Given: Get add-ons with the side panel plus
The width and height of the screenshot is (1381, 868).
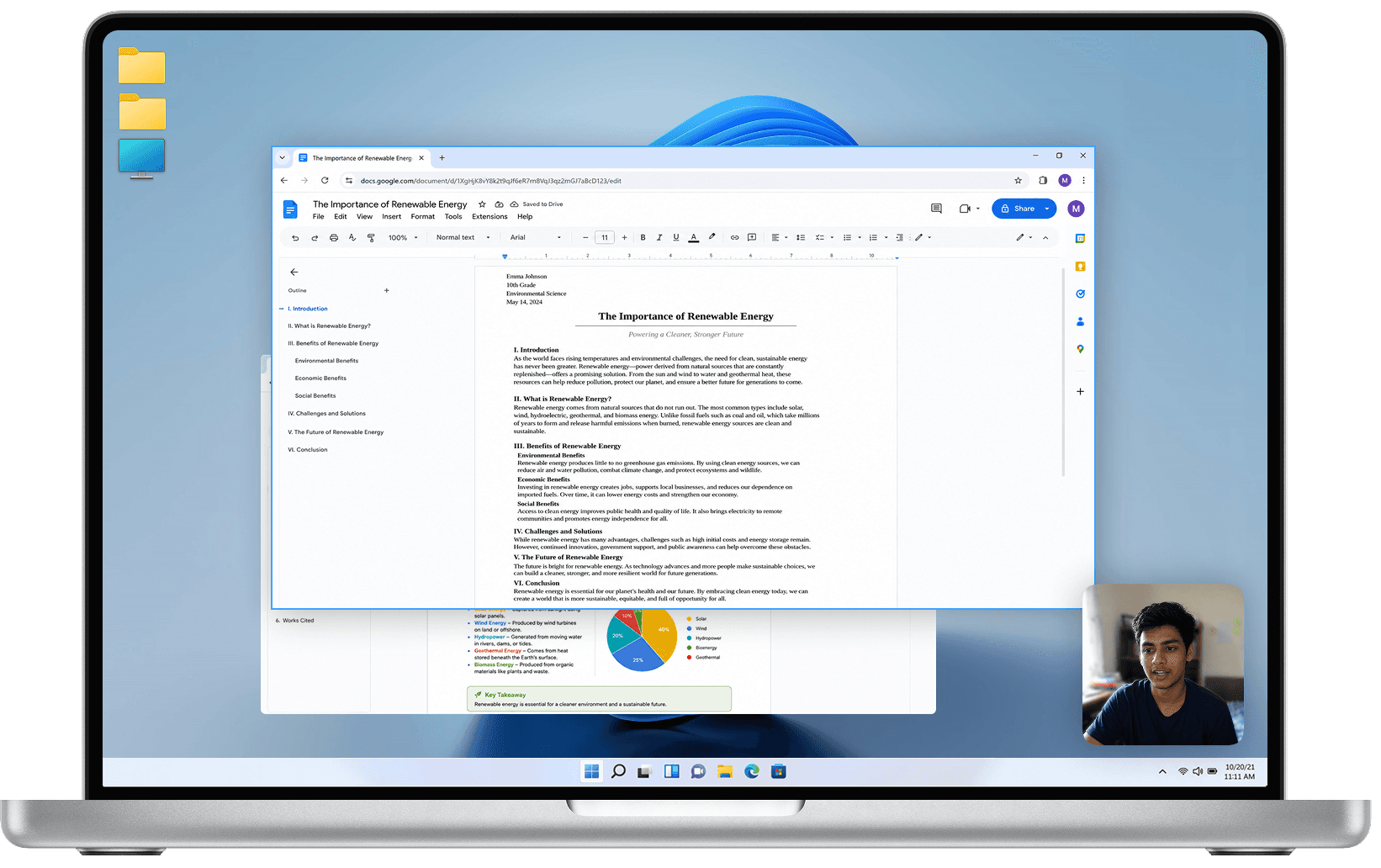Looking at the screenshot, I should 1080,392.
